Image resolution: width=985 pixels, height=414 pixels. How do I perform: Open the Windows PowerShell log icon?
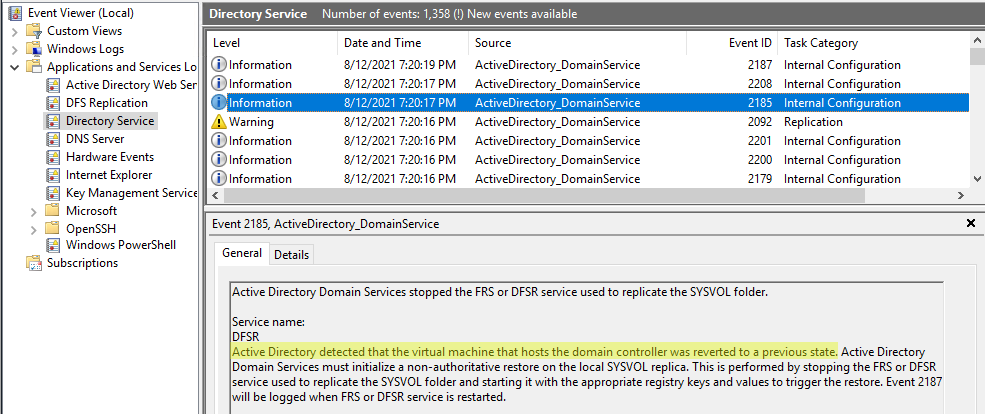coord(54,245)
